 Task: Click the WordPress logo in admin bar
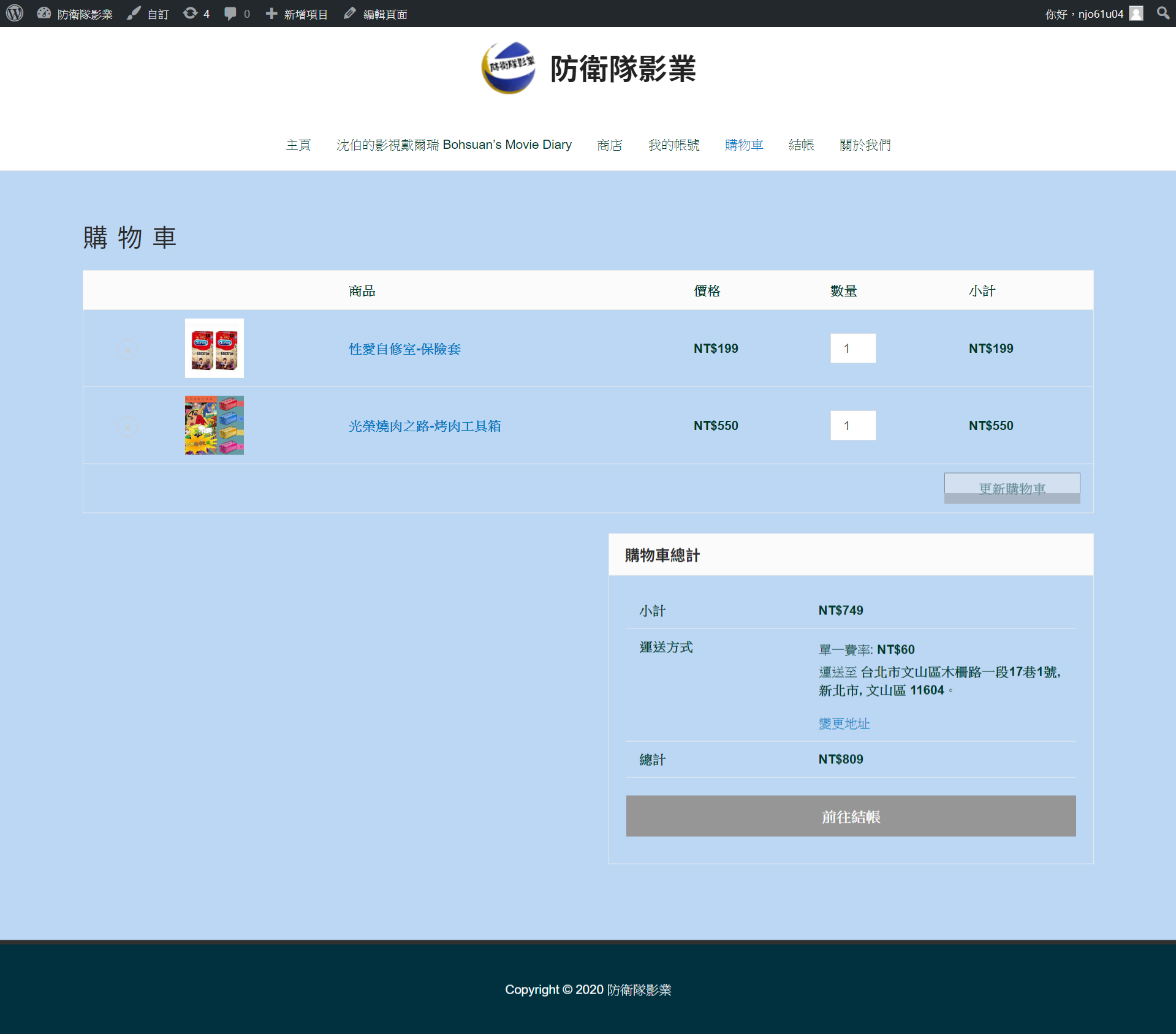coord(15,13)
